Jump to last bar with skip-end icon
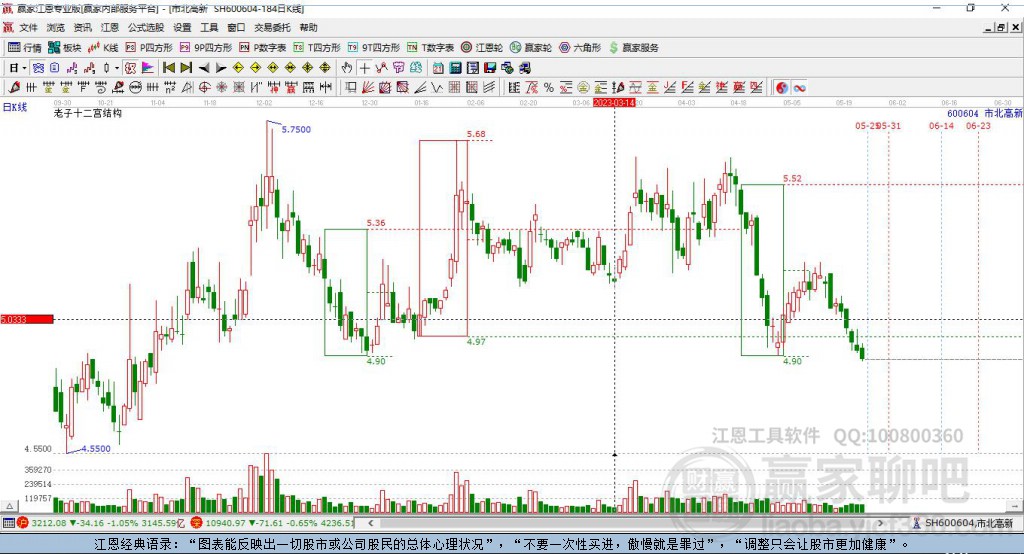 [186, 68]
